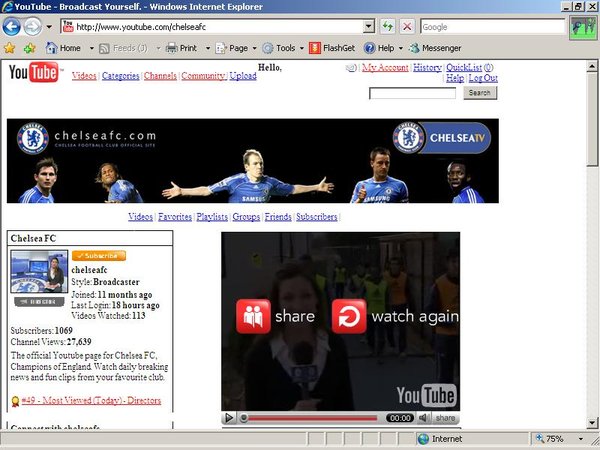Viewport: 600px width, 450px height.
Task: Expand the Print options dropdown arrow
Action: pyautogui.click(x=208, y=48)
